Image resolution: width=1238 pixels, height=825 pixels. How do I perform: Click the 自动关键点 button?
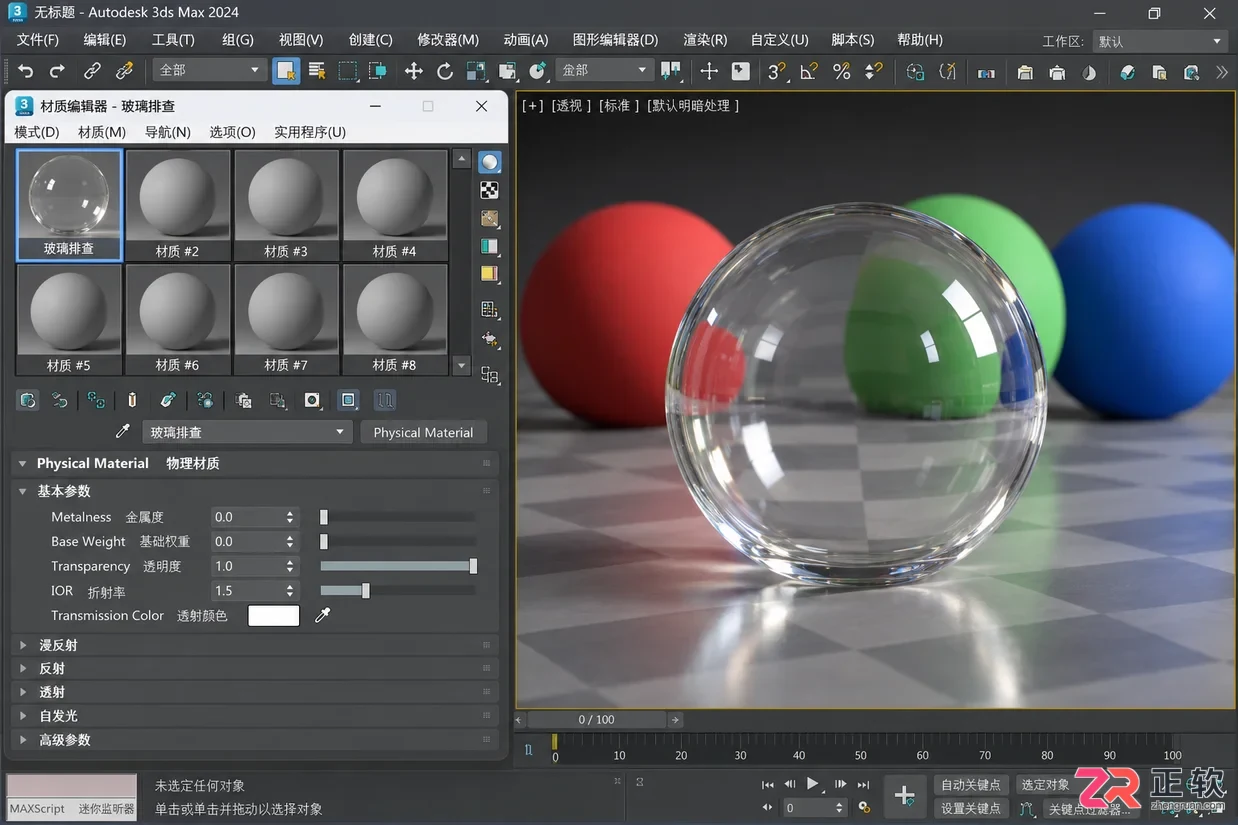(x=970, y=785)
